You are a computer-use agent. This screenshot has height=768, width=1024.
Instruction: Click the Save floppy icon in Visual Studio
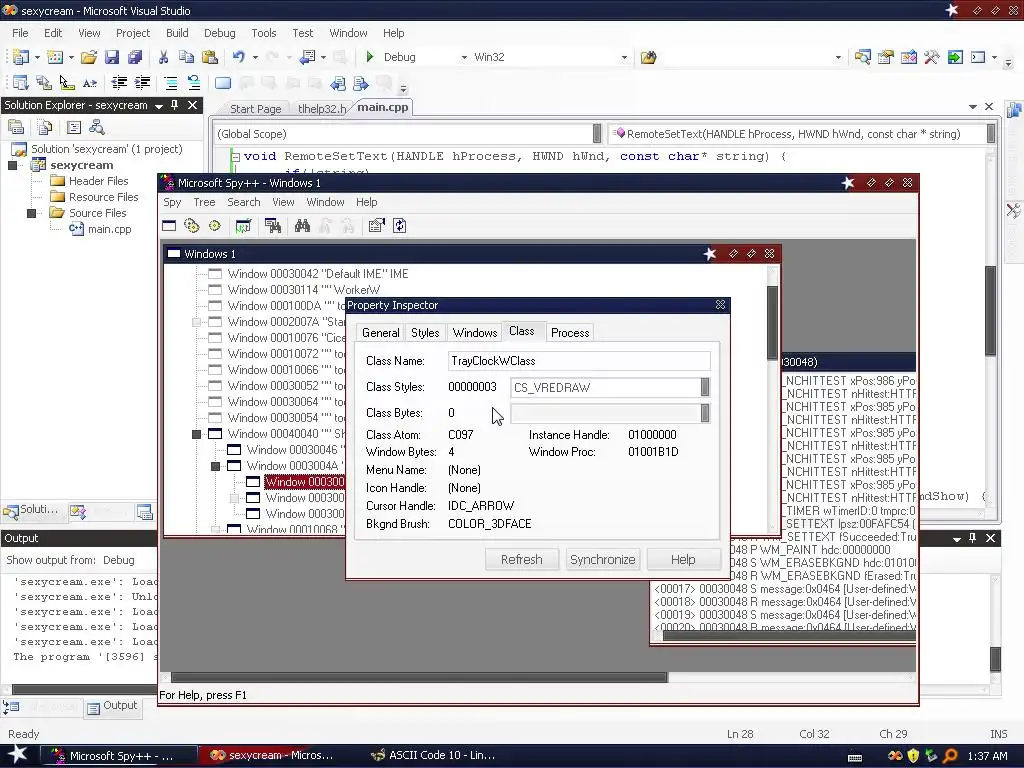click(x=112, y=57)
